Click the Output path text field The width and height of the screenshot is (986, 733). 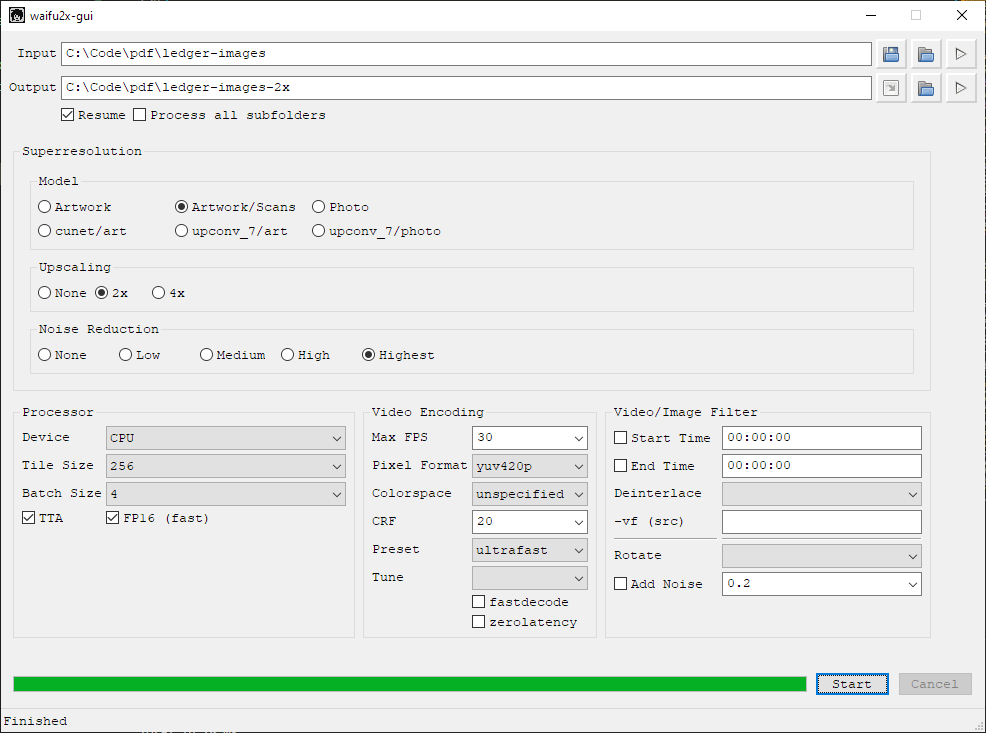(466, 88)
